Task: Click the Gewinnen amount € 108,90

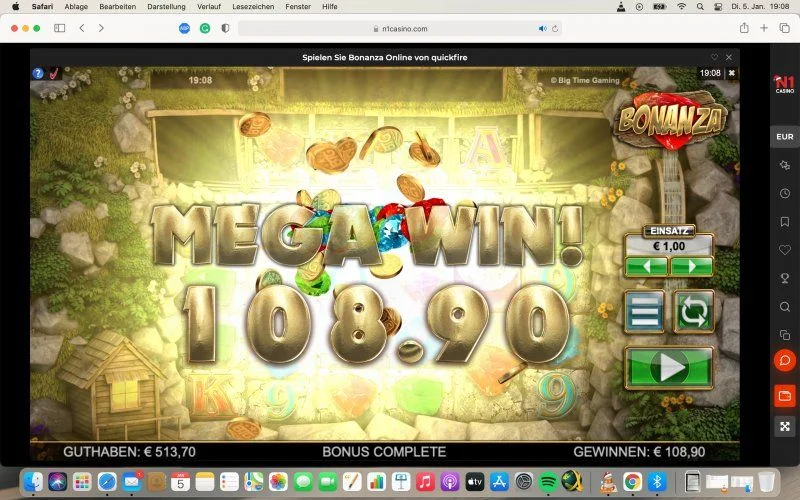Action: [x=639, y=452]
